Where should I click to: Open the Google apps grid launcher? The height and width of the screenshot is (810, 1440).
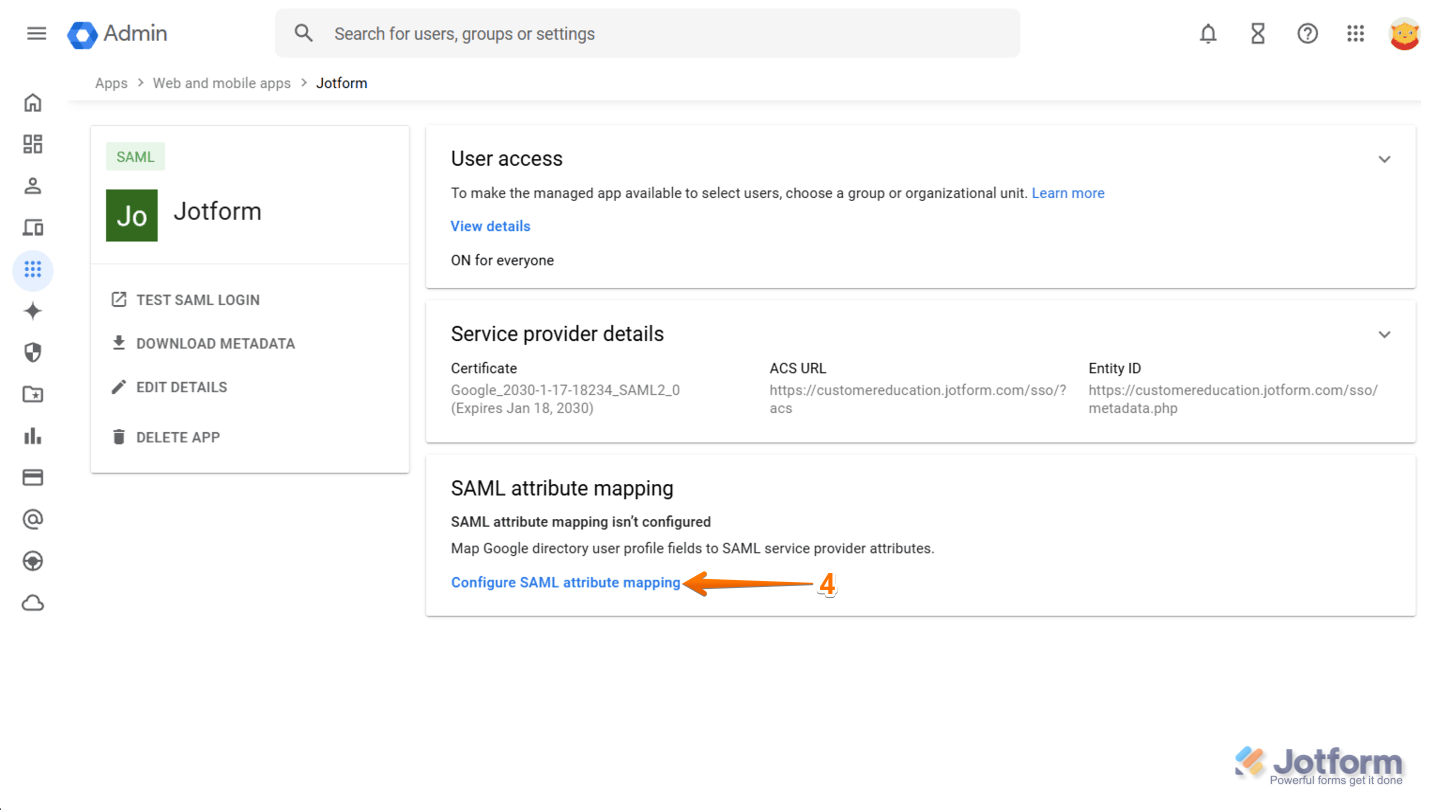pos(1355,34)
